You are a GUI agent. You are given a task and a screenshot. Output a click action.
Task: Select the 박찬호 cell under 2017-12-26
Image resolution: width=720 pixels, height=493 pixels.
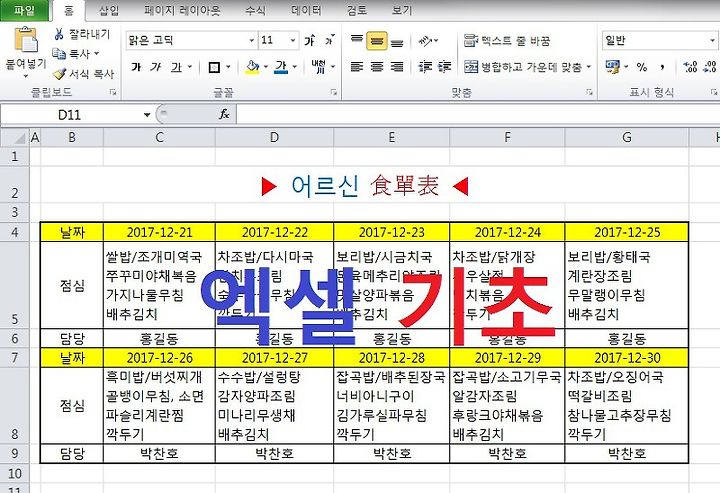[159, 454]
